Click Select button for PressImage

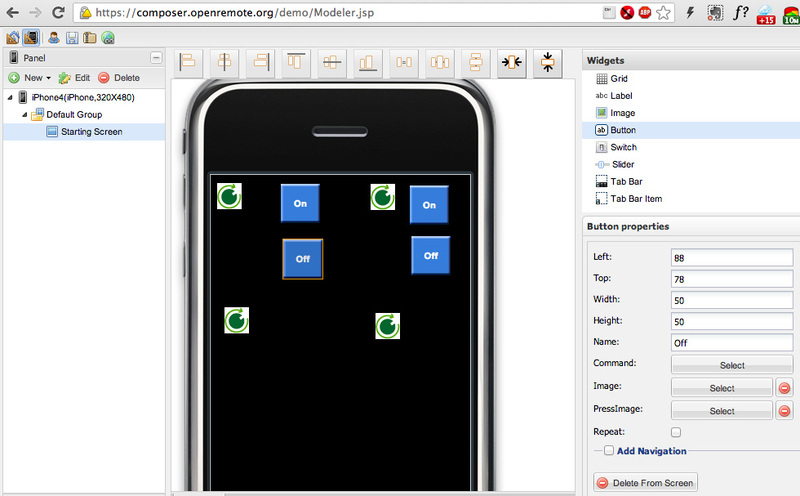pos(722,411)
